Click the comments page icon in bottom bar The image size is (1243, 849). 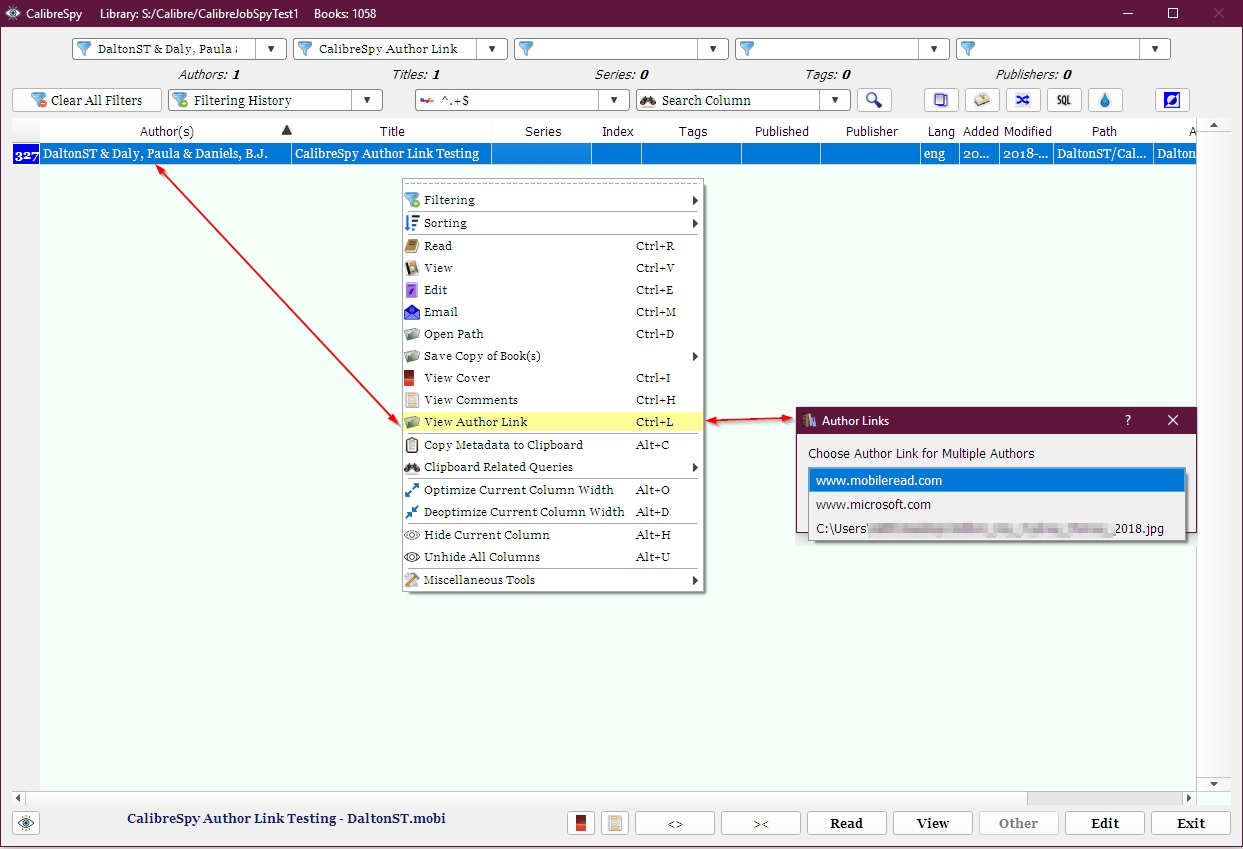615,823
